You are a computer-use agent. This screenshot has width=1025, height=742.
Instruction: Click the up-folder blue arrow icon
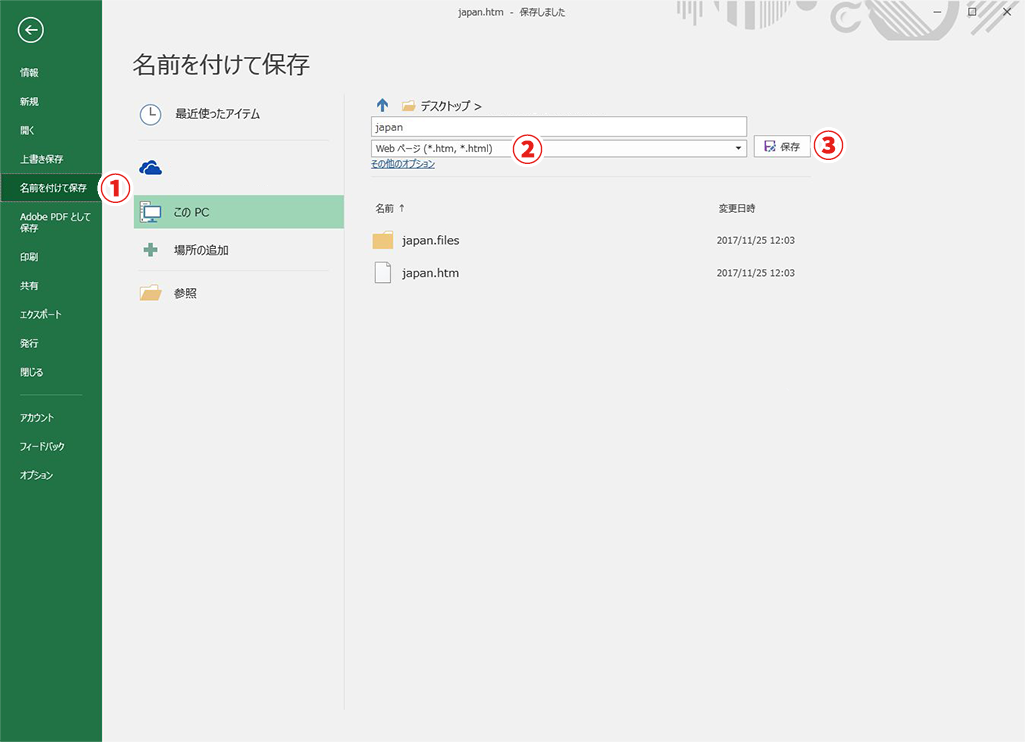pyautogui.click(x=382, y=105)
